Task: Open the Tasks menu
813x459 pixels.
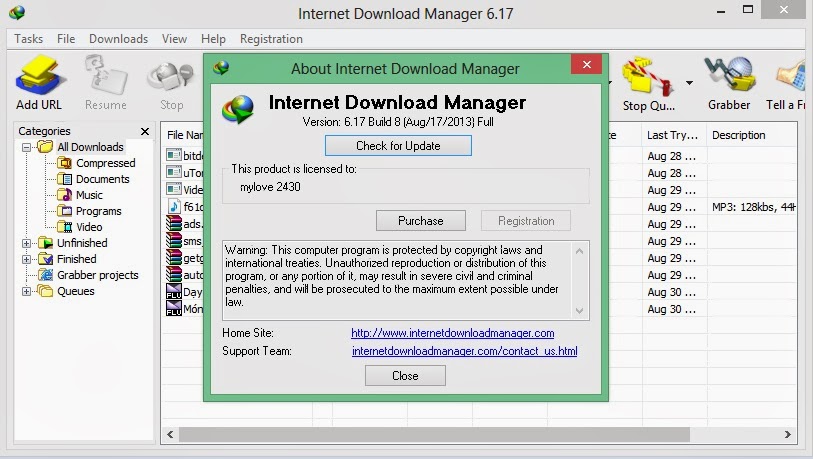Action: tap(29, 39)
